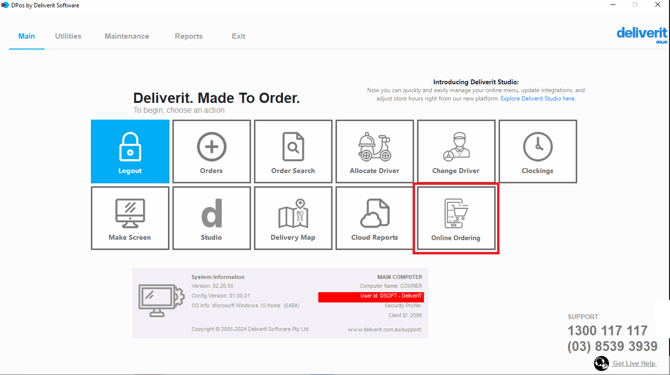The width and height of the screenshot is (670, 375).
Task: Click the MAIN COMPUTER label
Action: pos(400,277)
